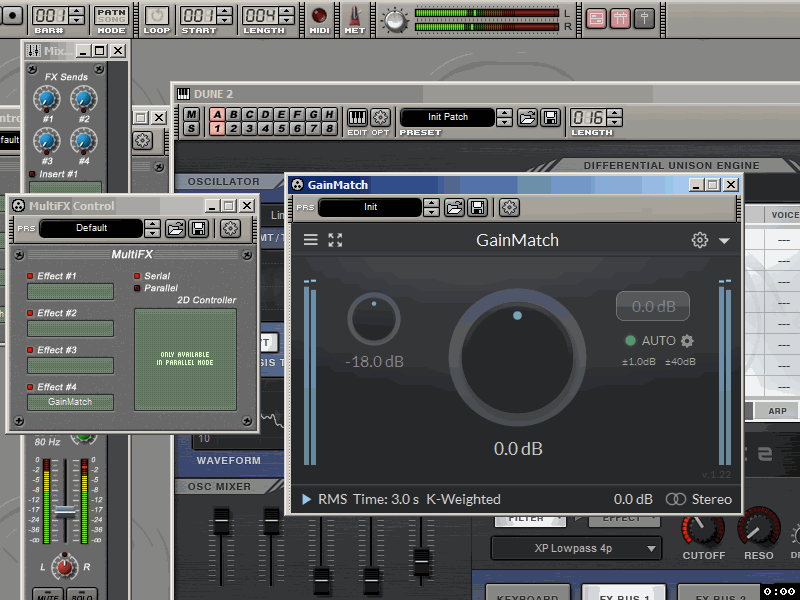
Task: Click the load preset folder in GainMatch window
Action: pyautogui.click(x=454, y=207)
